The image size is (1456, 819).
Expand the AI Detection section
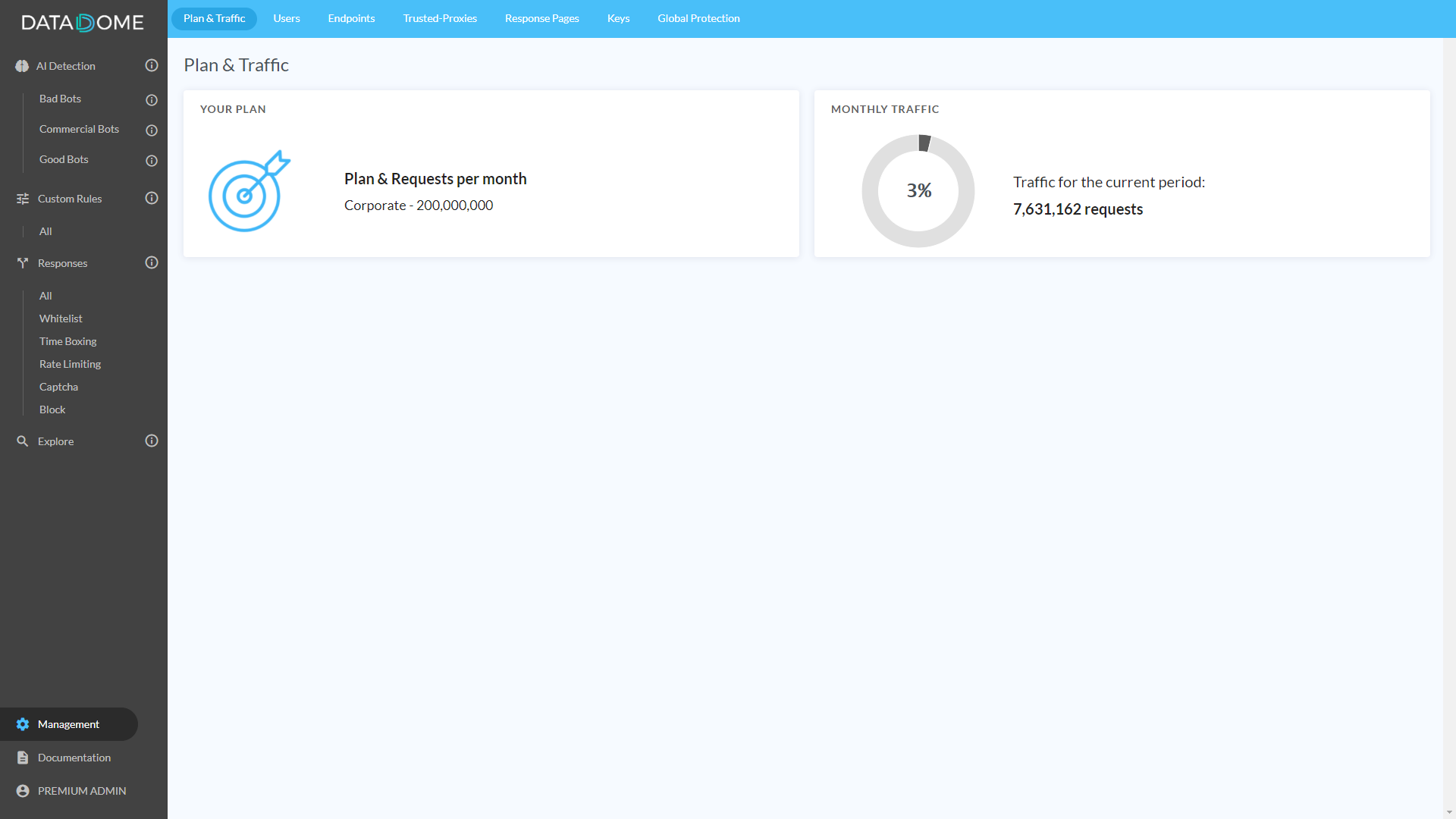(66, 66)
